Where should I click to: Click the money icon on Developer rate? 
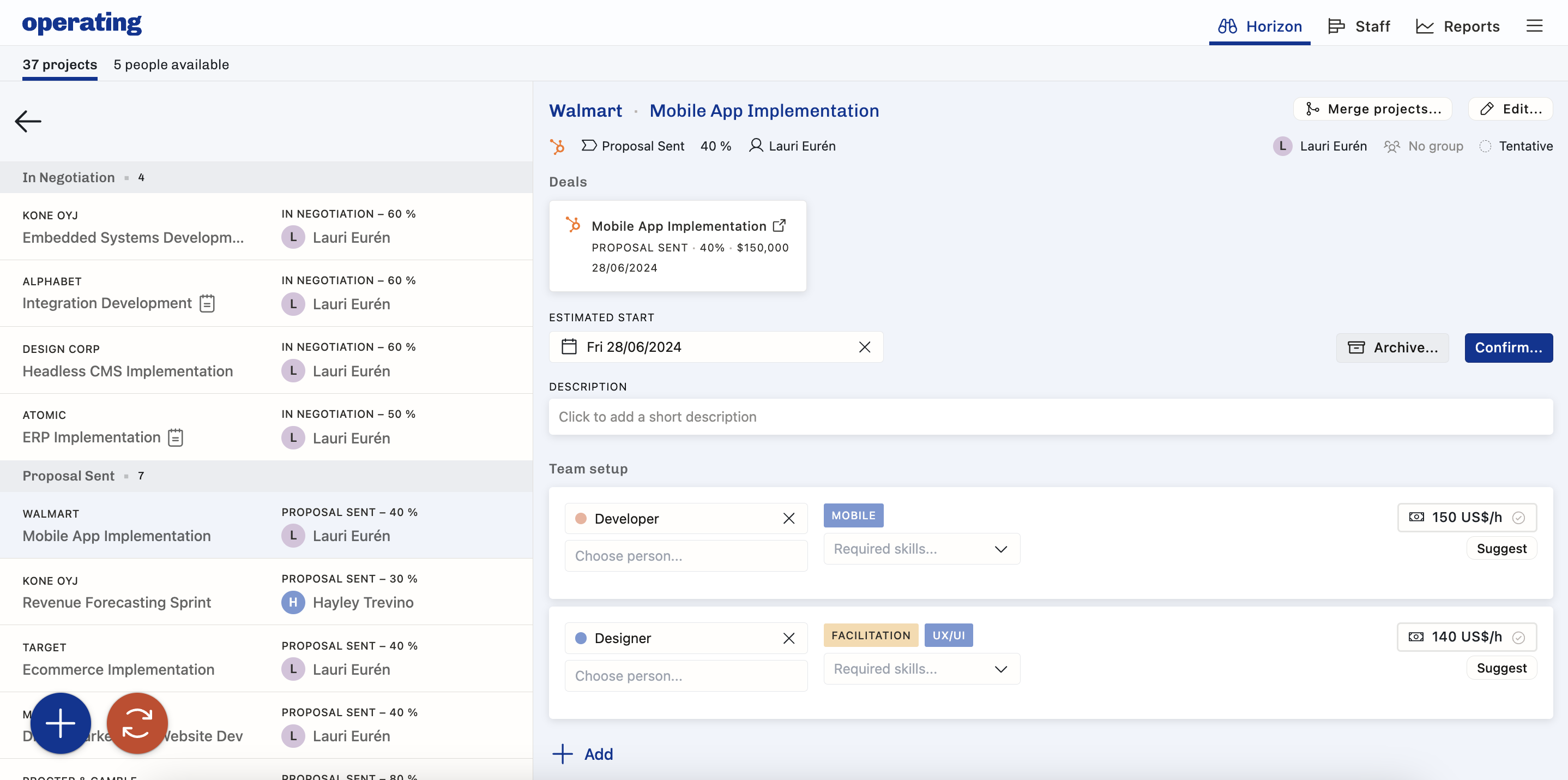coord(1416,517)
